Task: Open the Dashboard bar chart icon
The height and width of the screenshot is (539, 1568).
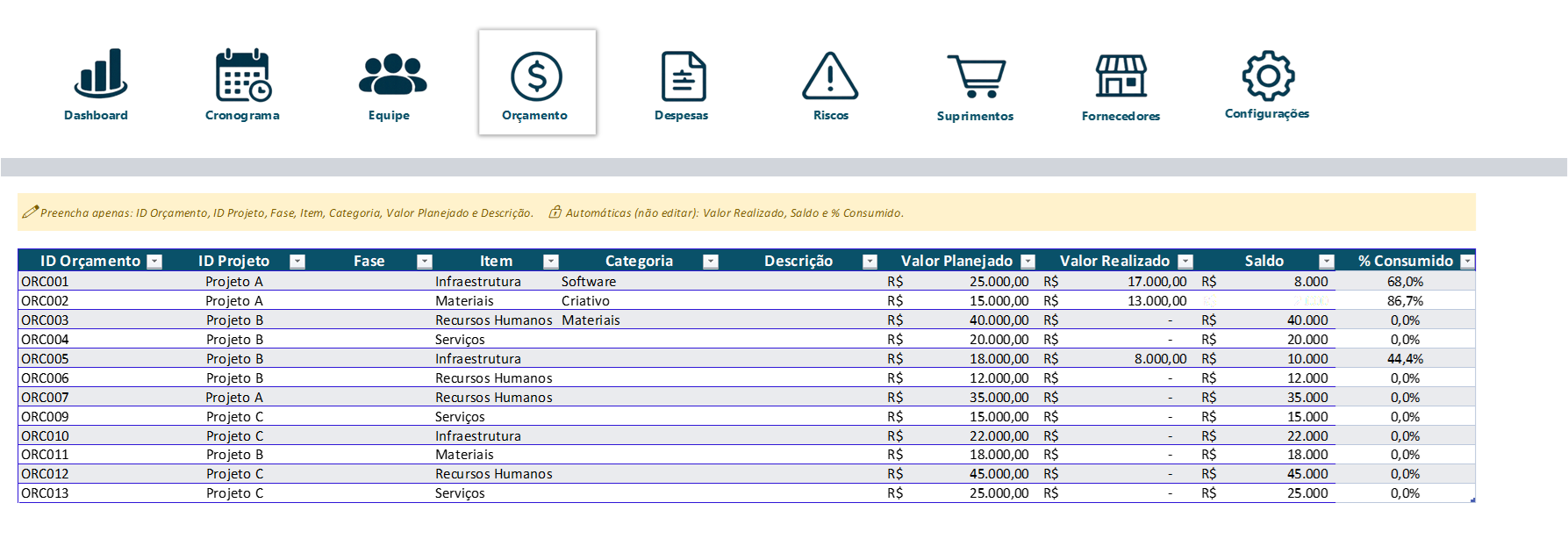Action: click(x=100, y=72)
